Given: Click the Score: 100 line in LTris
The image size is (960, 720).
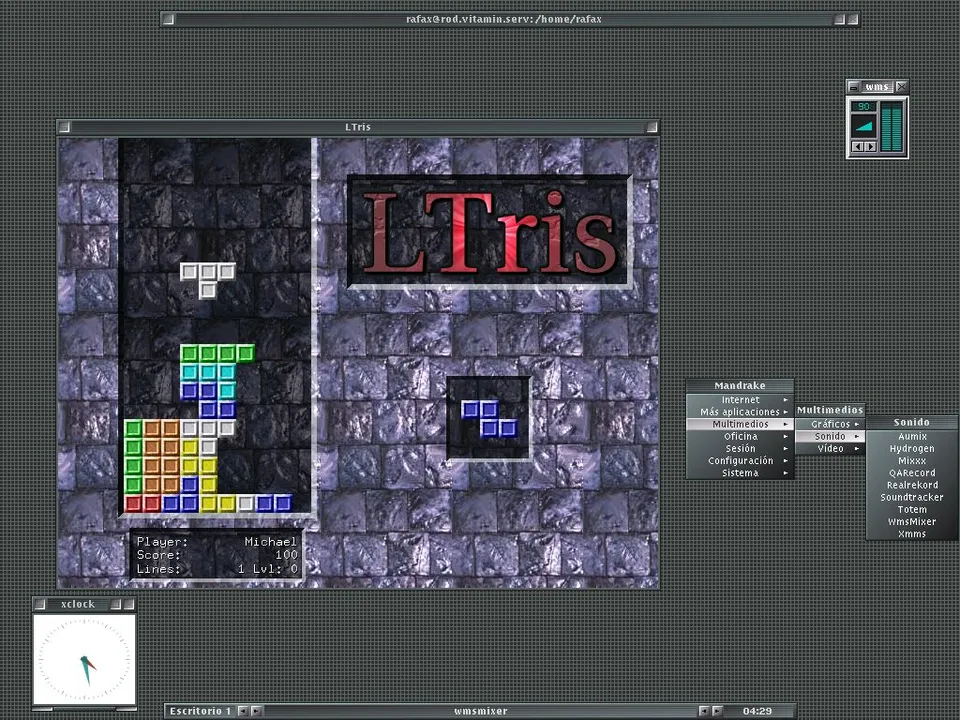Looking at the screenshot, I should tap(217, 555).
